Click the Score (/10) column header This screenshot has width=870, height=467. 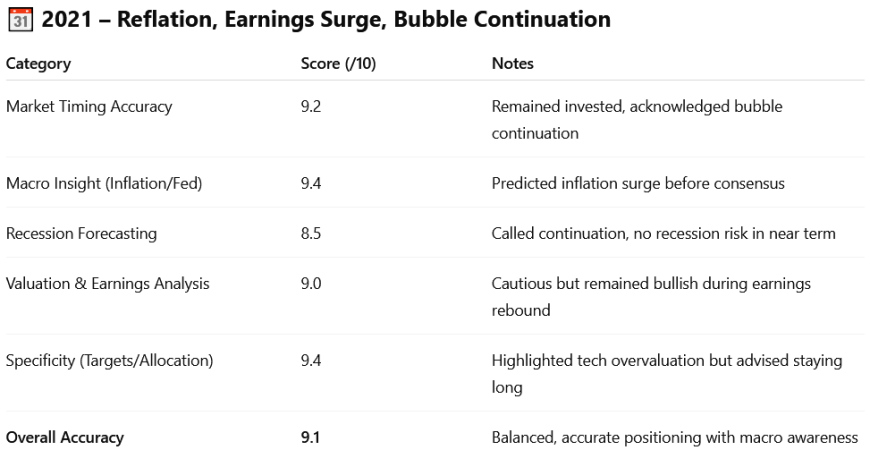pos(338,64)
